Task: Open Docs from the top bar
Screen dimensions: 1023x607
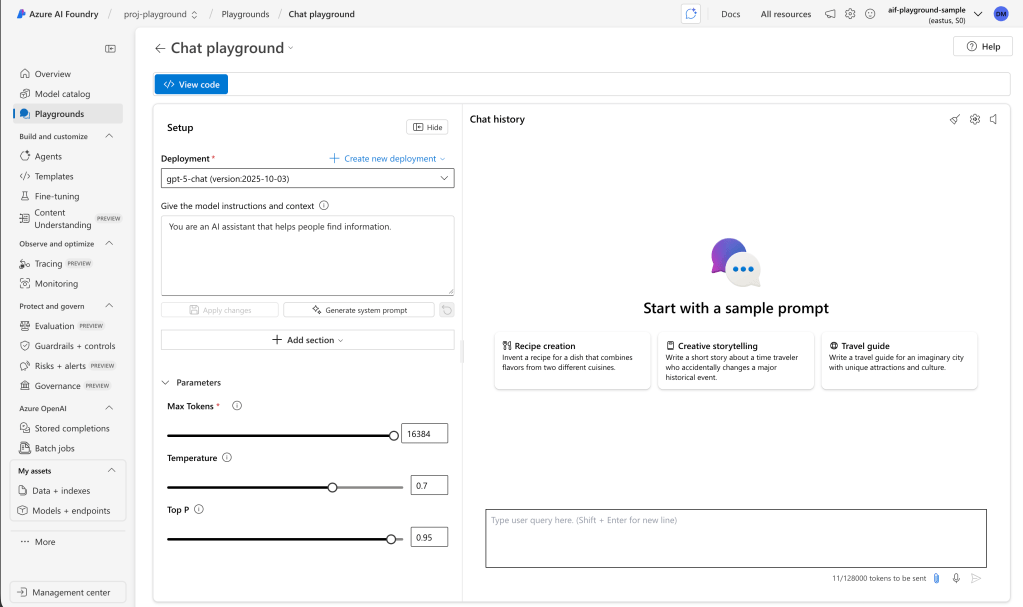Action: tap(732, 14)
